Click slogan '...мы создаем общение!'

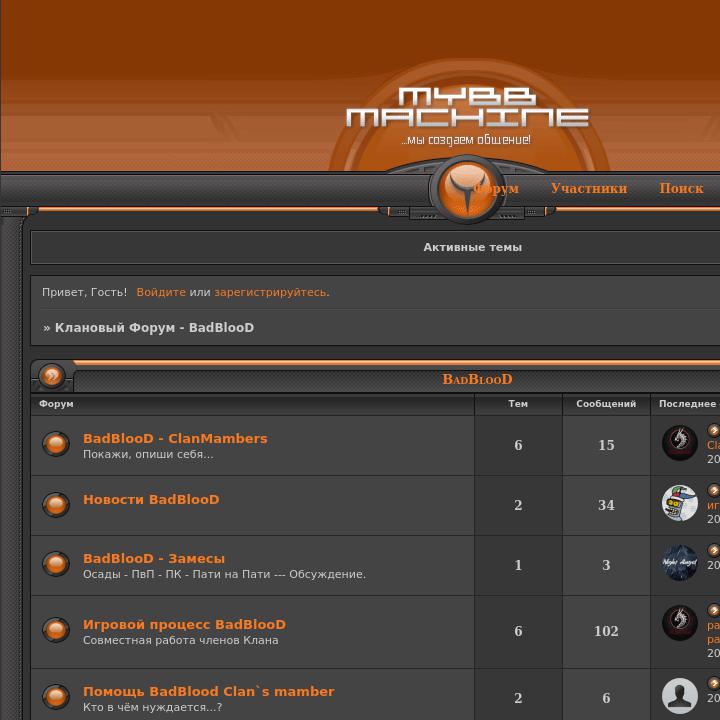point(466,140)
